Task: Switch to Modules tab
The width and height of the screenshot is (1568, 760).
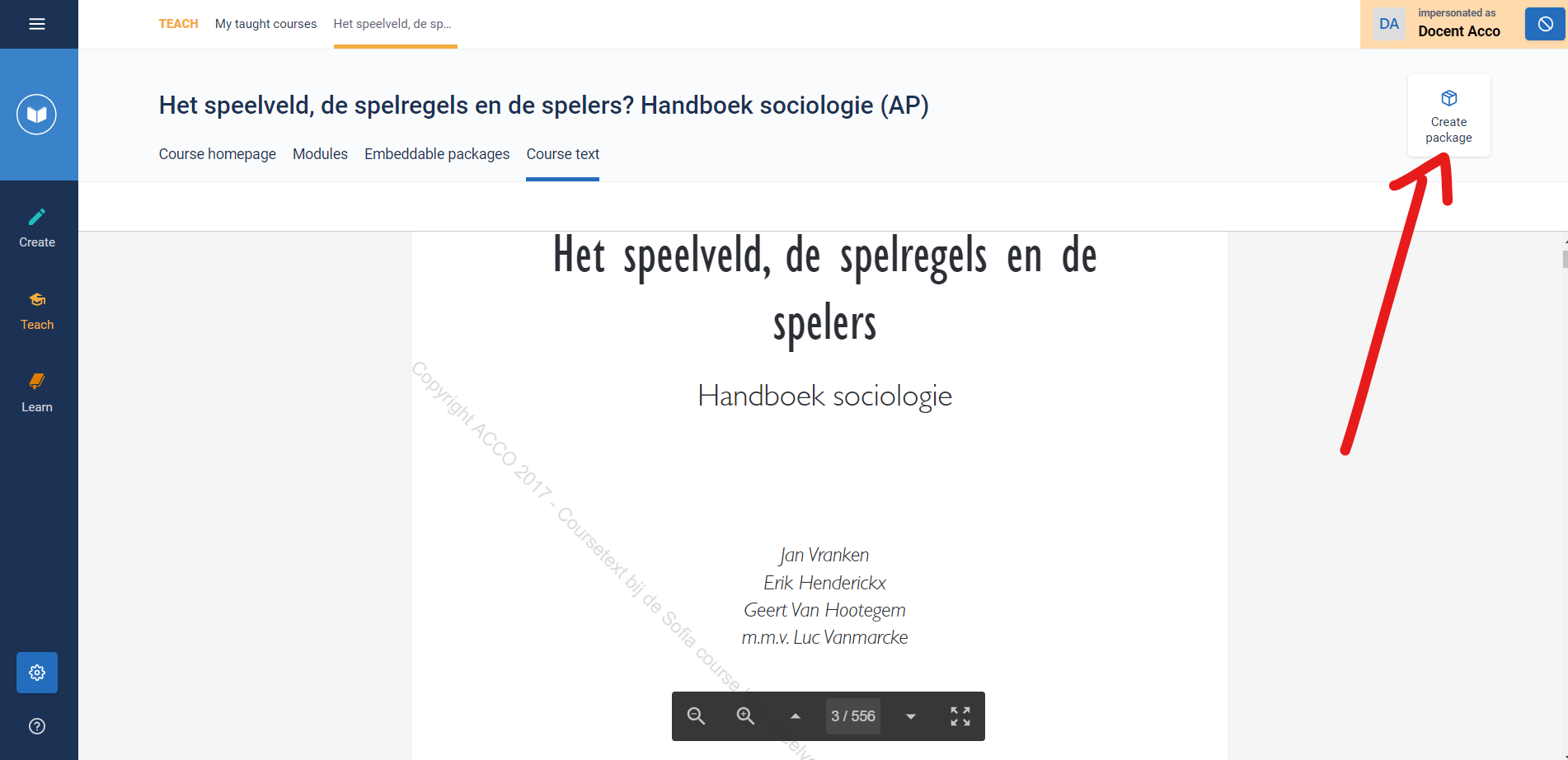Action: click(320, 154)
